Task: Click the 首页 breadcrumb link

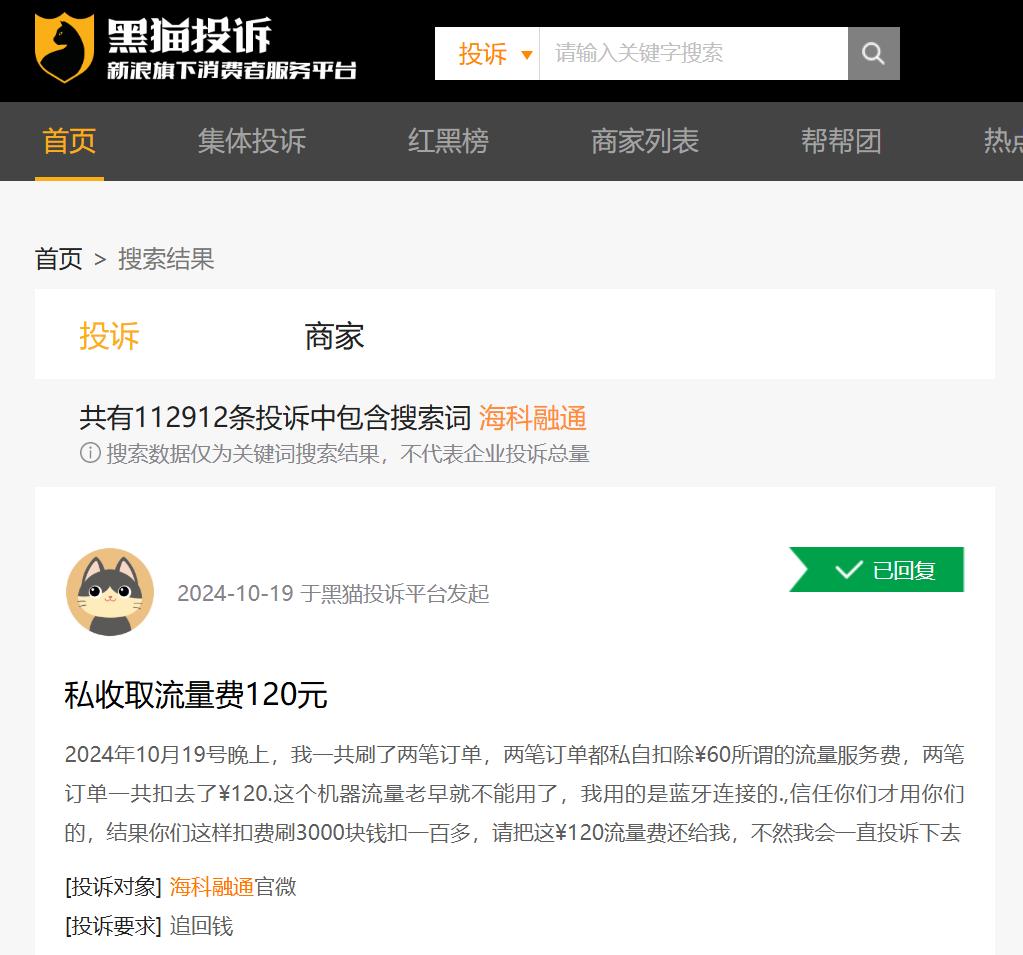Action: 59,259
